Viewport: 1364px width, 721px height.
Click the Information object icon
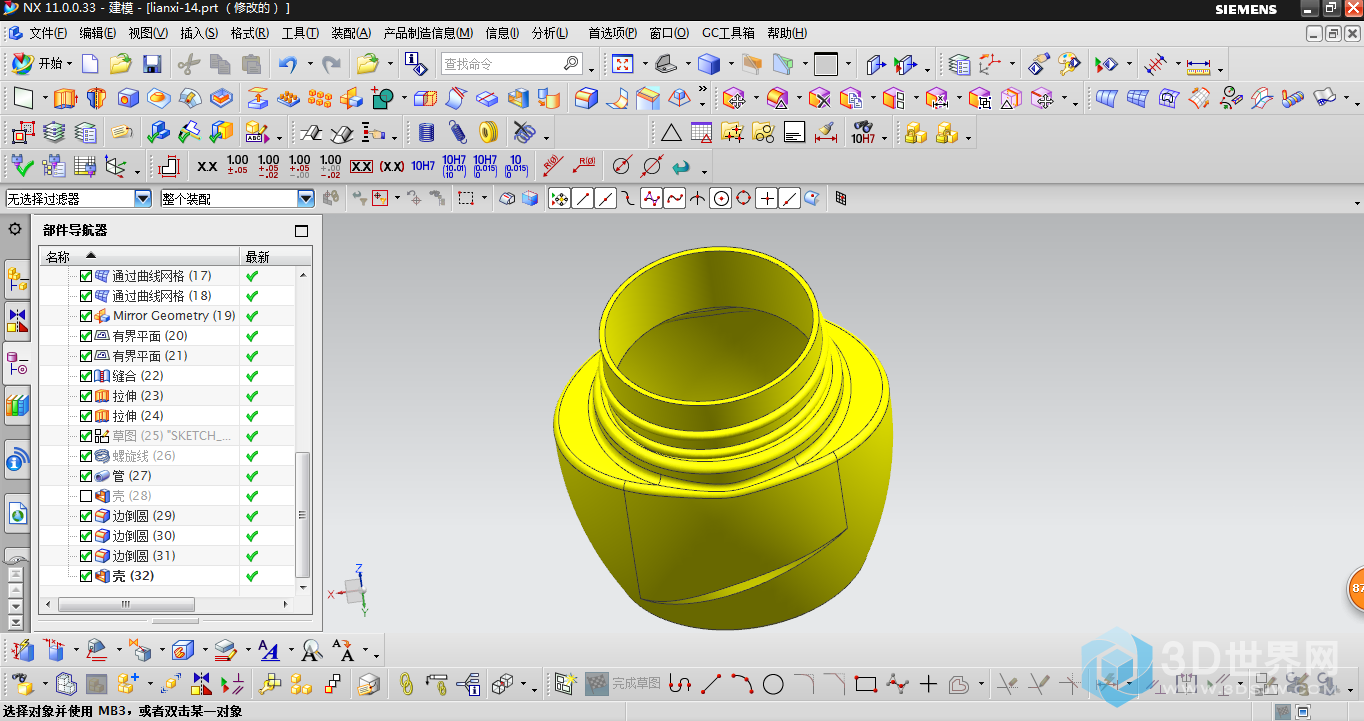415,65
